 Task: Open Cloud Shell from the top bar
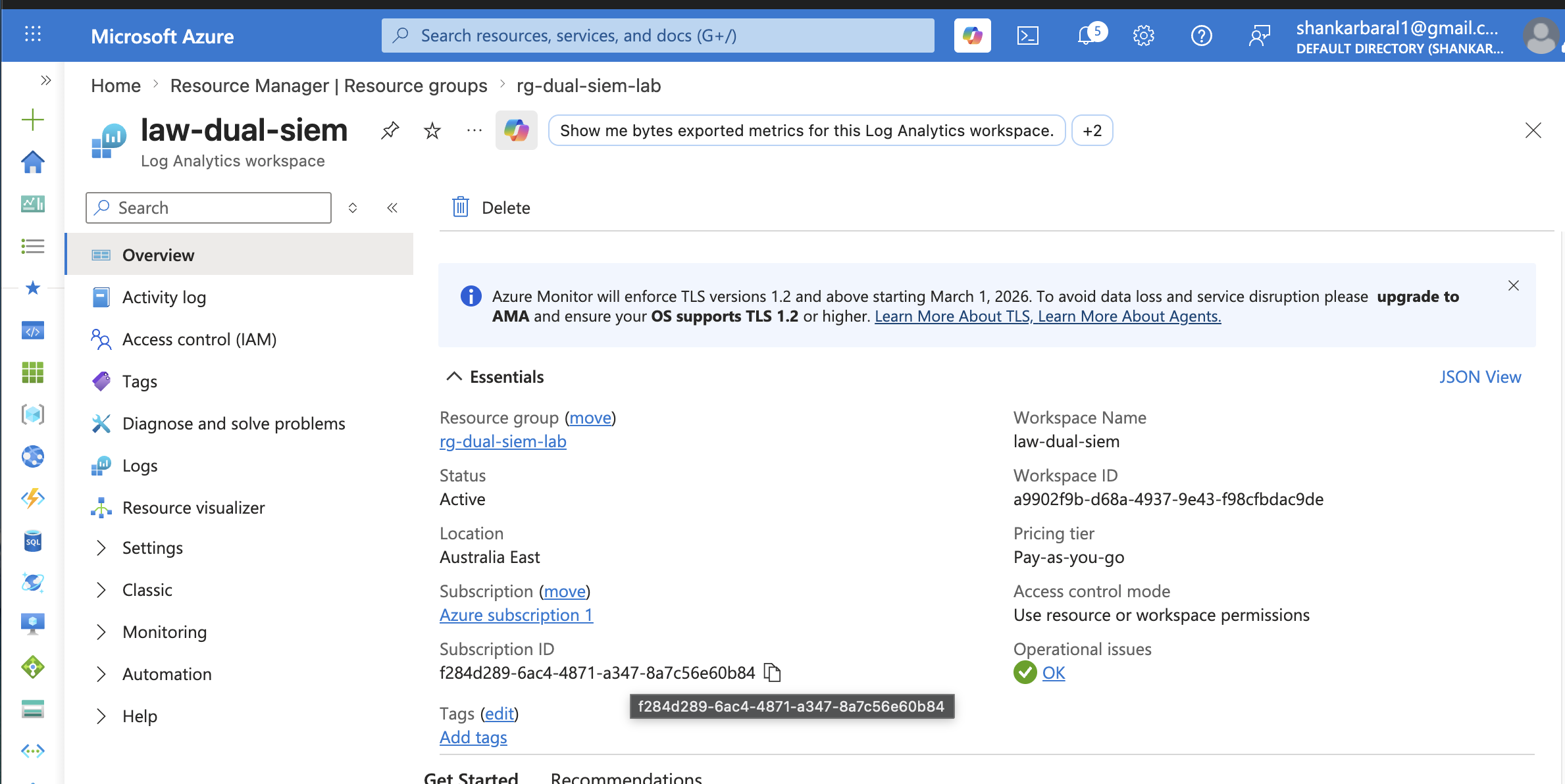(x=1028, y=36)
